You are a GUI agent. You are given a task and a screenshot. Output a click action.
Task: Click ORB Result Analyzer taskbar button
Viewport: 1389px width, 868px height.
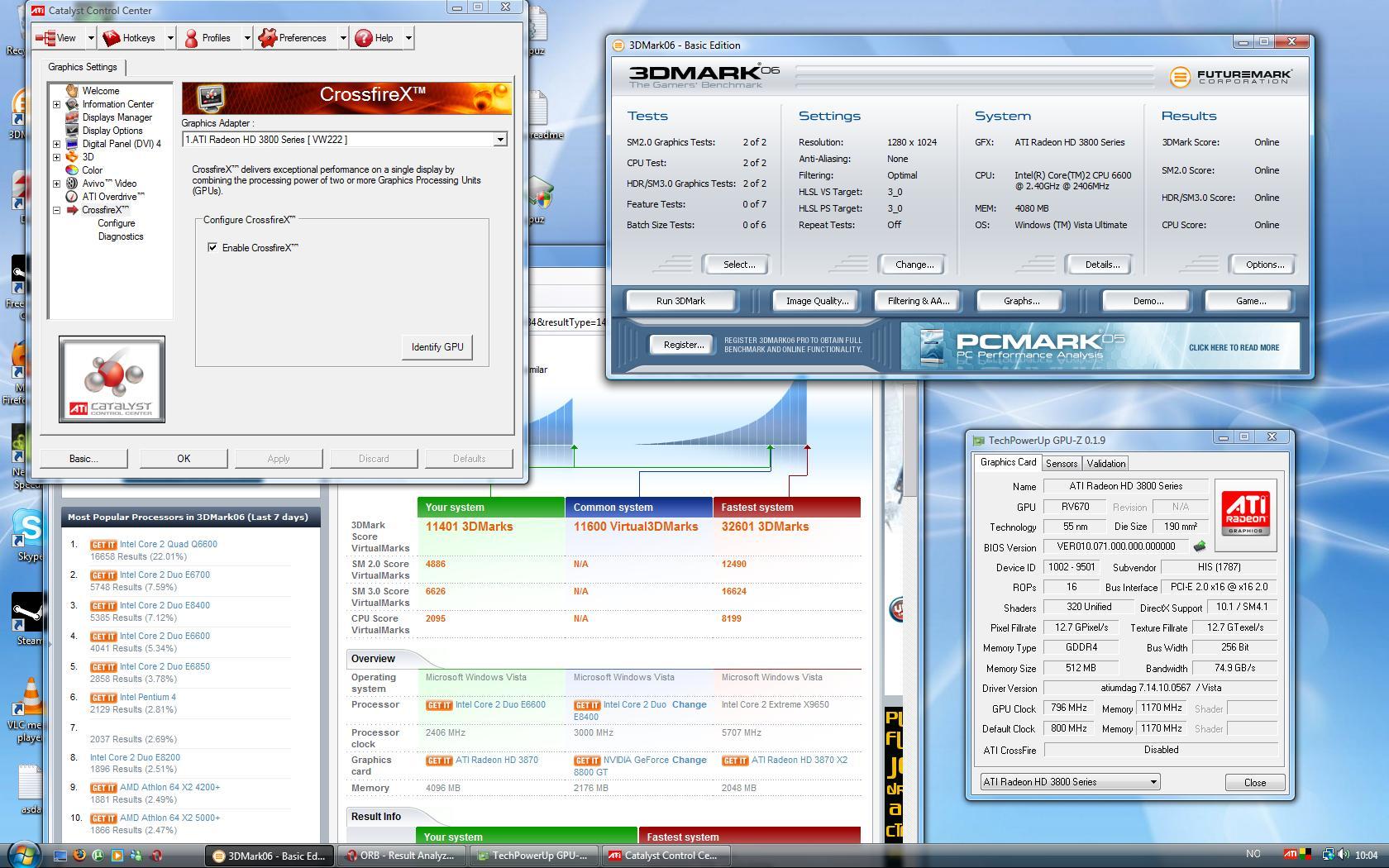coord(402,856)
